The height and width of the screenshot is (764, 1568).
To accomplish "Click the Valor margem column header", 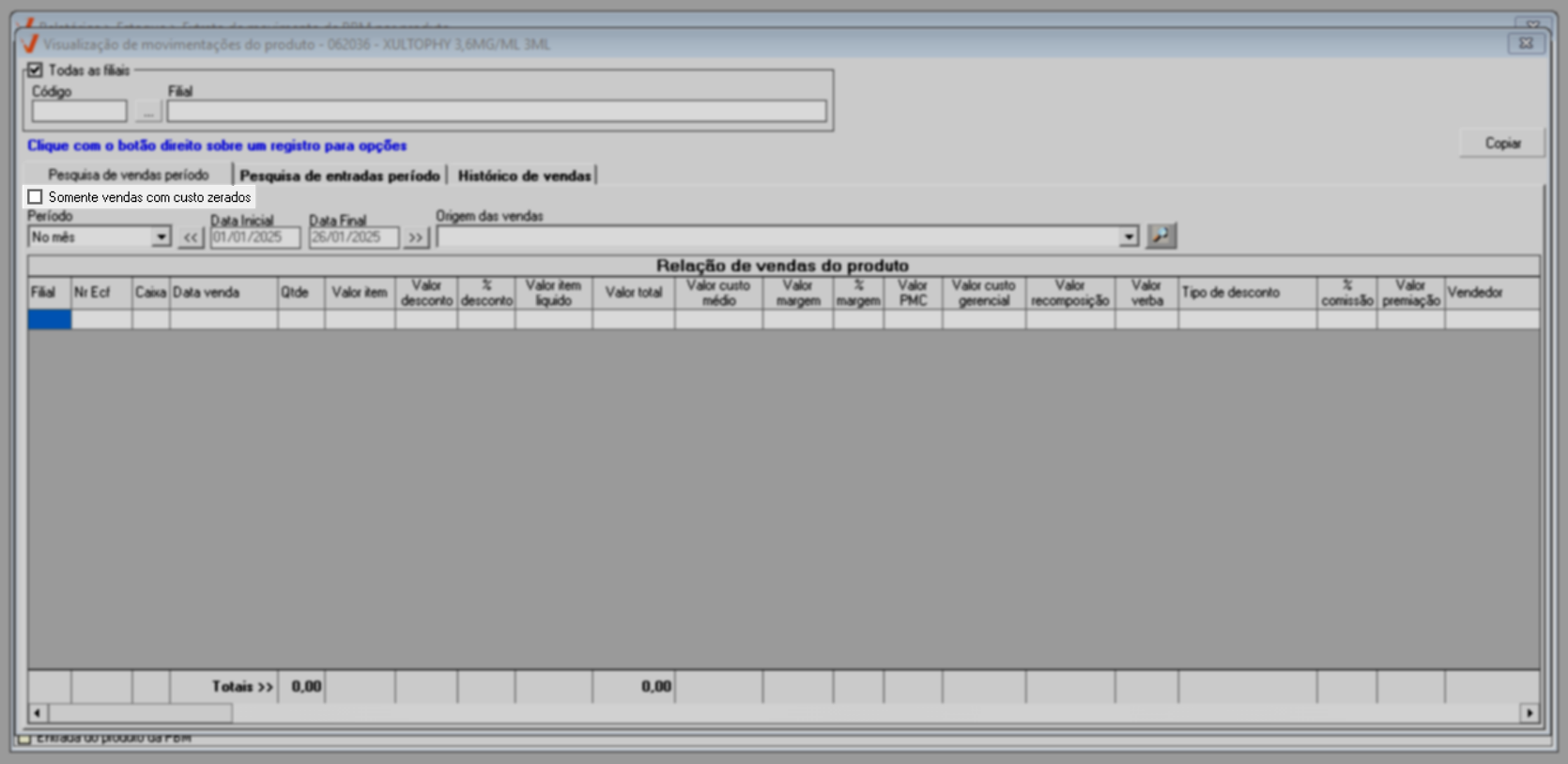I will pos(798,293).
